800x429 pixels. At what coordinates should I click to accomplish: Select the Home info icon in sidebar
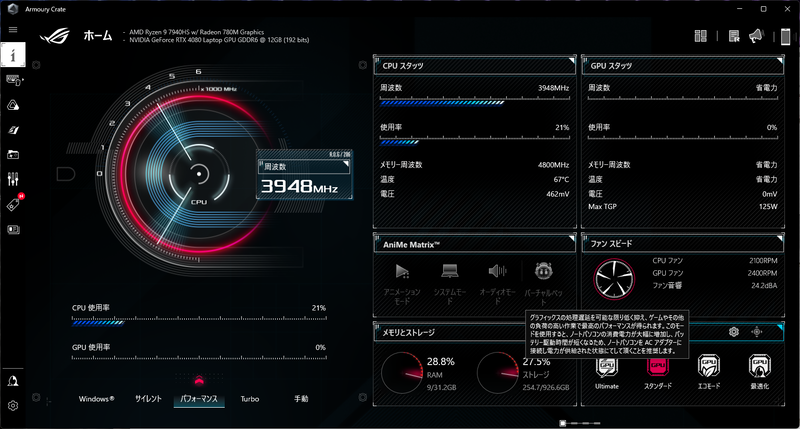[13, 55]
